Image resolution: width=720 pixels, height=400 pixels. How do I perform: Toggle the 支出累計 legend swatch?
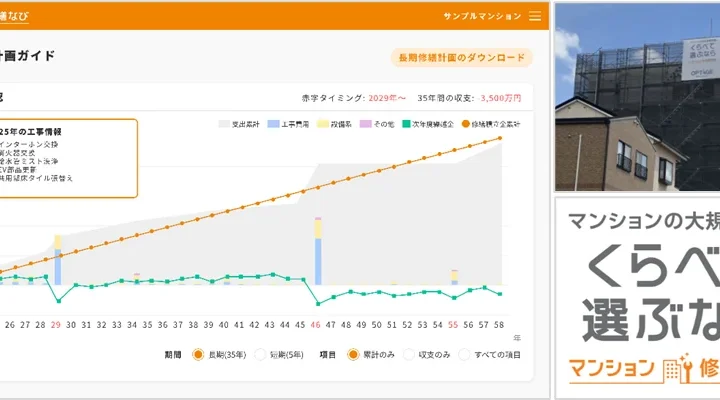click(224, 124)
